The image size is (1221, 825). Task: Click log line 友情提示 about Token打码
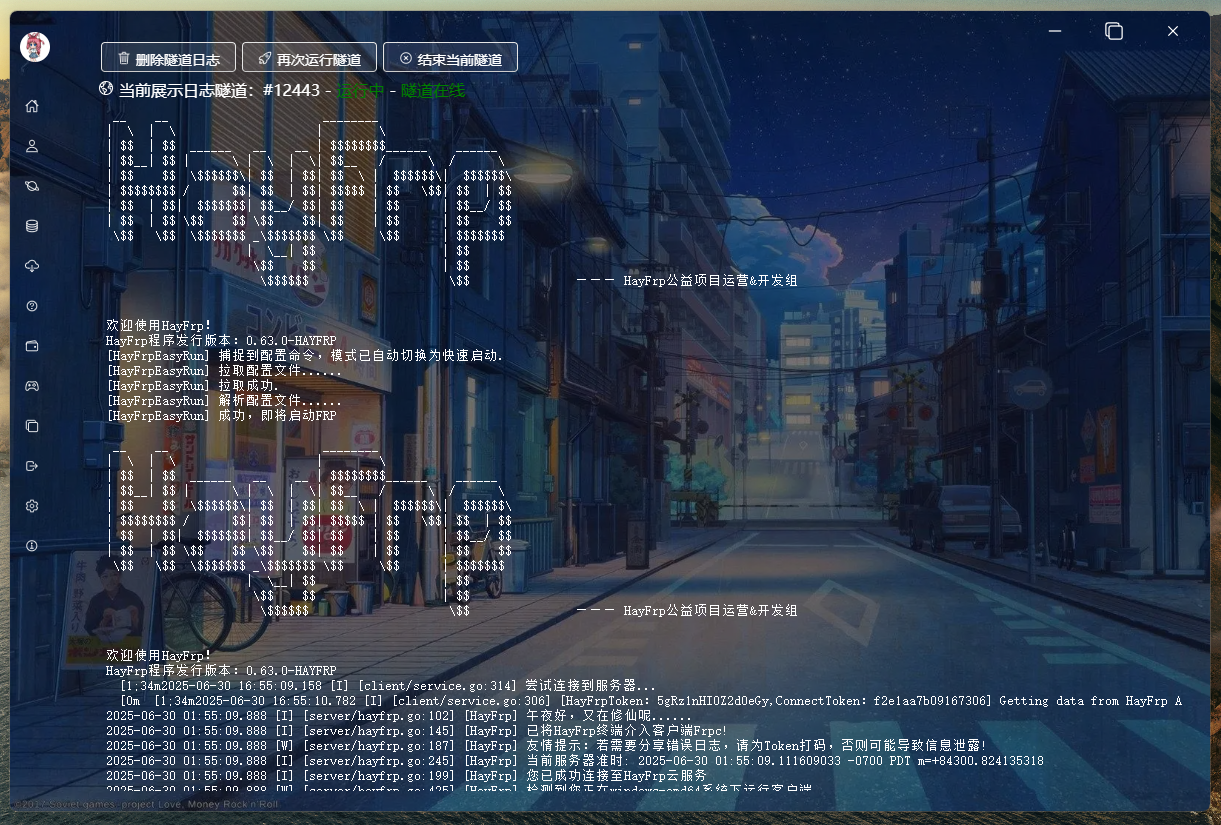546,746
